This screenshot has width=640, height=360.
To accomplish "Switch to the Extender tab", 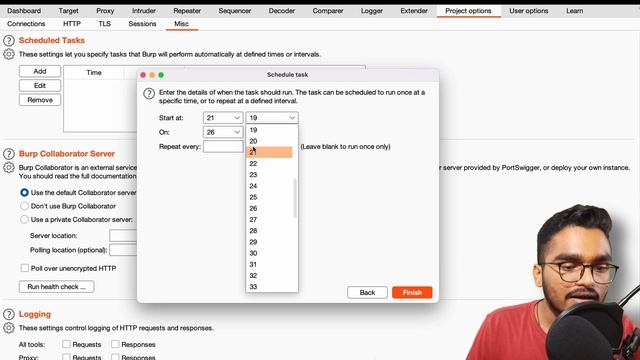I will tap(414, 11).
